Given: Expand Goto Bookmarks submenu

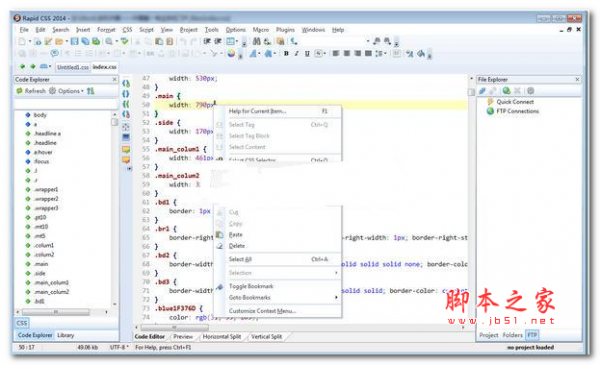Looking at the screenshot, I should pyautogui.click(x=277, y=298).
